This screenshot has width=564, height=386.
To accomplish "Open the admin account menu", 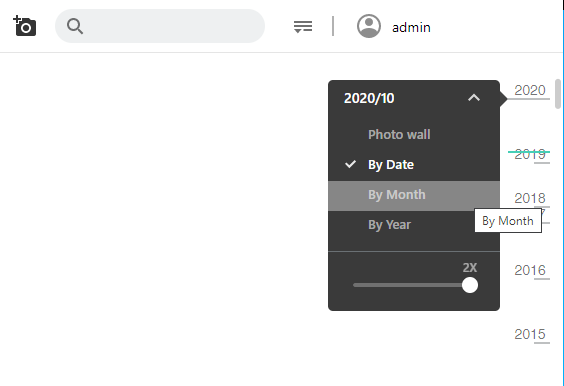I will coord(411,27).
